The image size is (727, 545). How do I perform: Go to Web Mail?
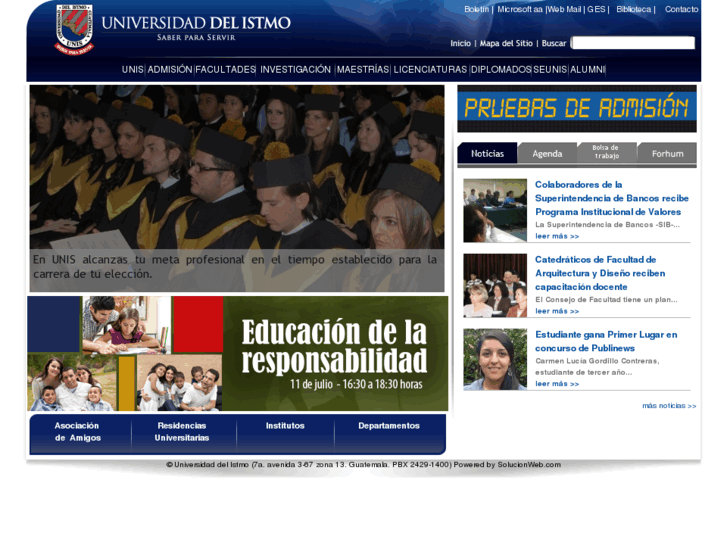tap(564, 9)
